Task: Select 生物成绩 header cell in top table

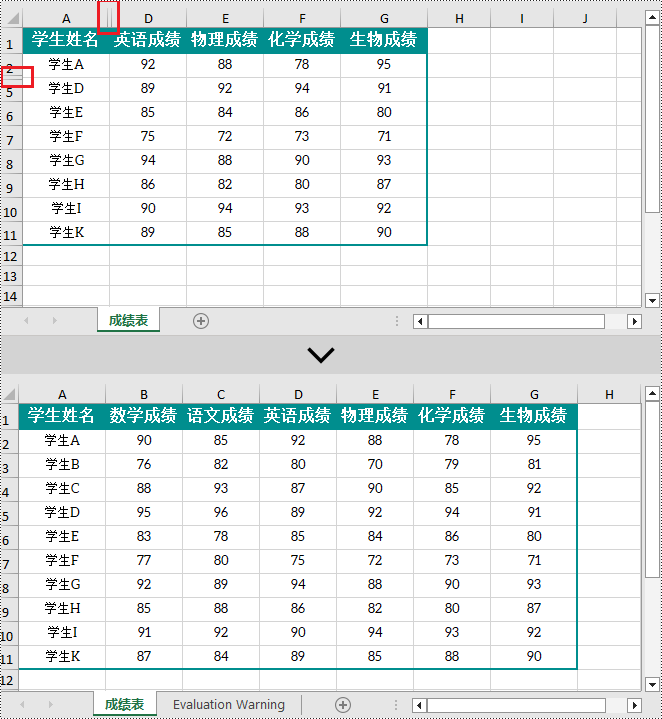Action: (x=384, y=40)
